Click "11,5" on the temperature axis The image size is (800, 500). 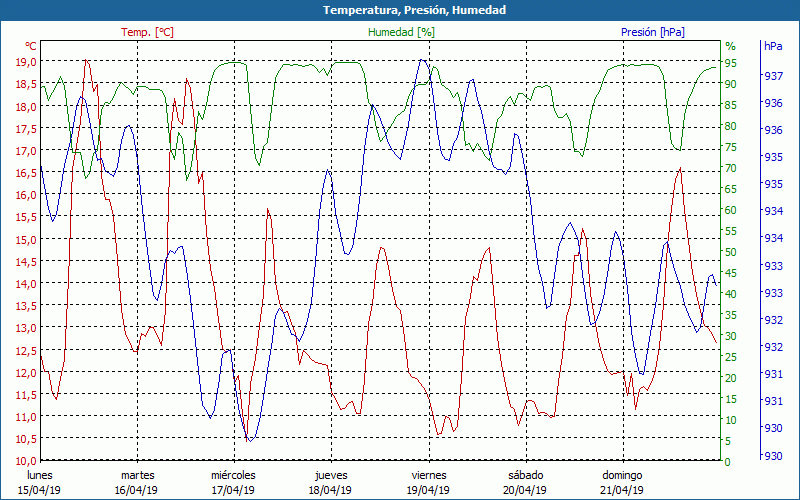point(26,394)
